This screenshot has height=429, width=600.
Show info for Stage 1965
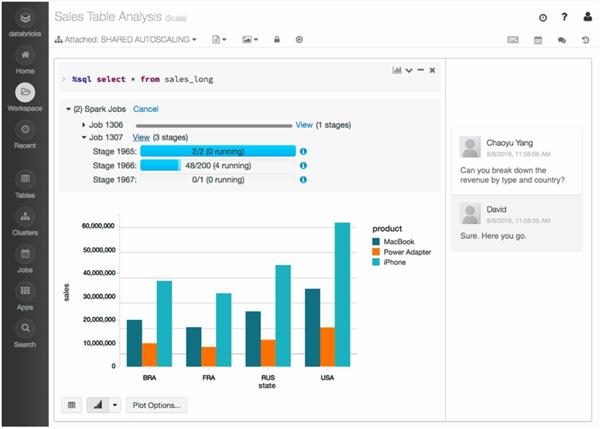coord(303,152)
